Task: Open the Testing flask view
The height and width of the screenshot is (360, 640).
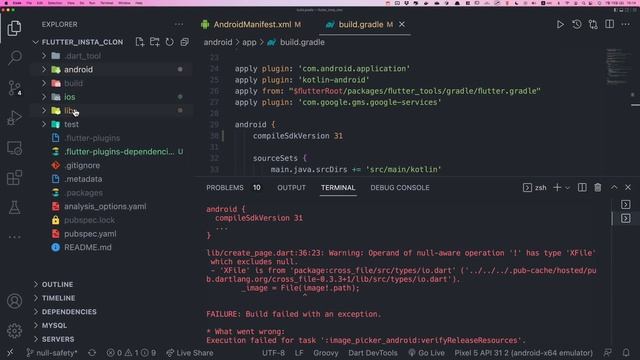Action: [14, 207]
